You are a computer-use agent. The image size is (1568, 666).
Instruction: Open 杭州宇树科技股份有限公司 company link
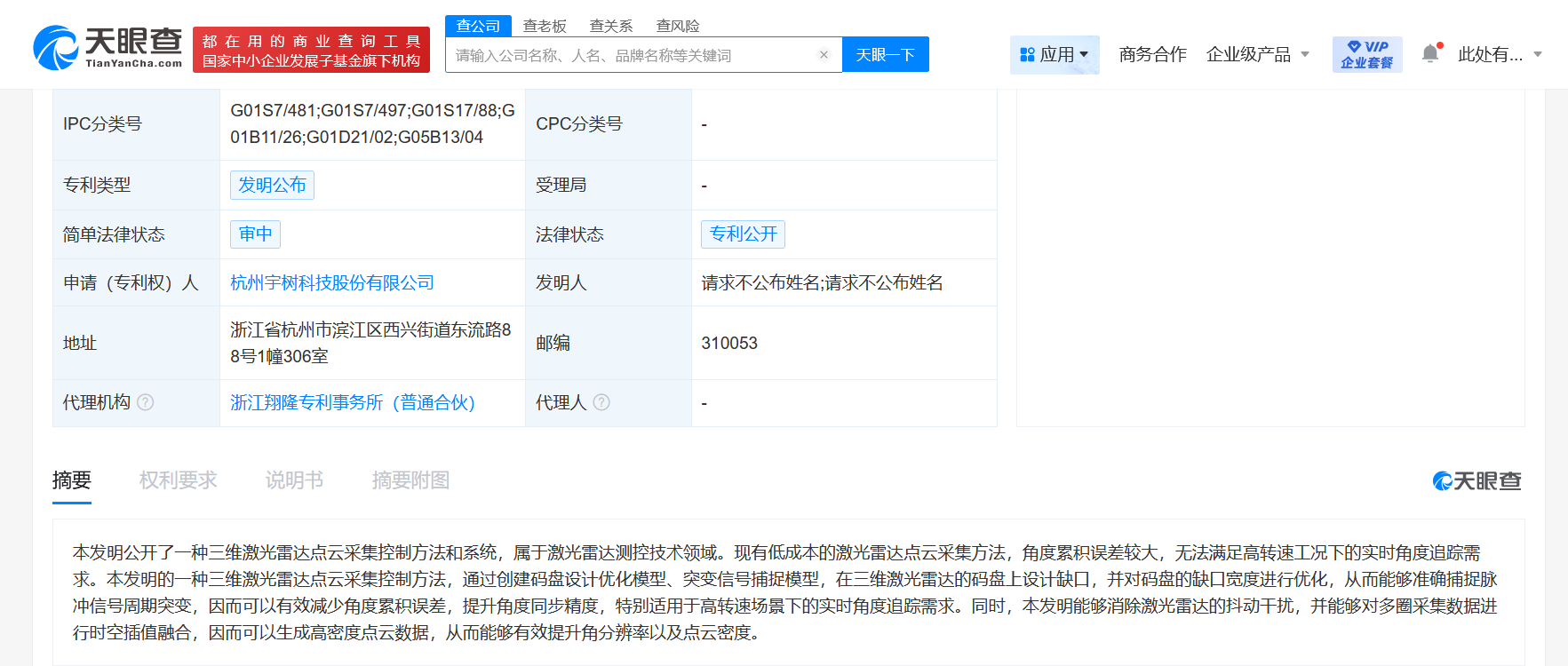332,282
